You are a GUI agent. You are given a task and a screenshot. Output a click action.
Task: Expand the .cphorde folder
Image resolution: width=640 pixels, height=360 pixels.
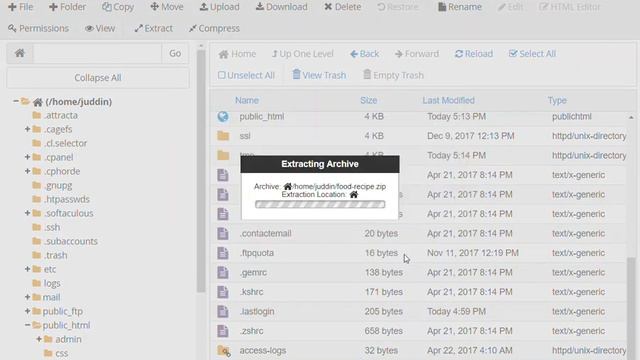27,171
